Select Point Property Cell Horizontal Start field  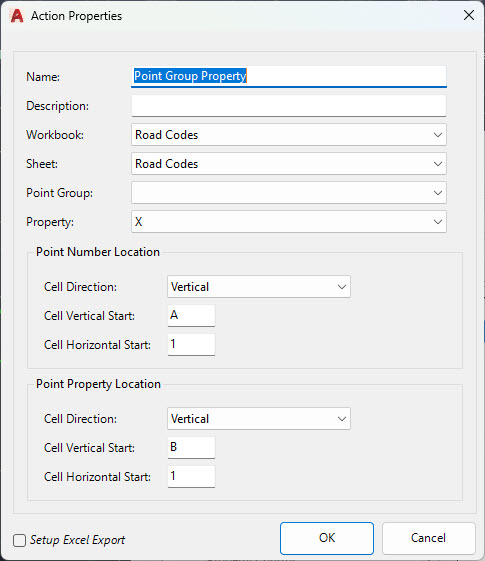[191, 477]
